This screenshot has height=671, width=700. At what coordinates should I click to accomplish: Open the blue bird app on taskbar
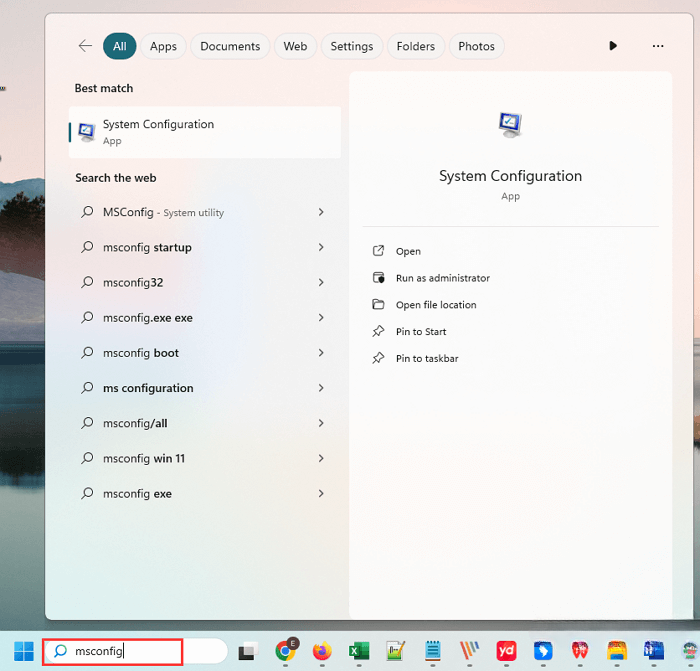543,651
